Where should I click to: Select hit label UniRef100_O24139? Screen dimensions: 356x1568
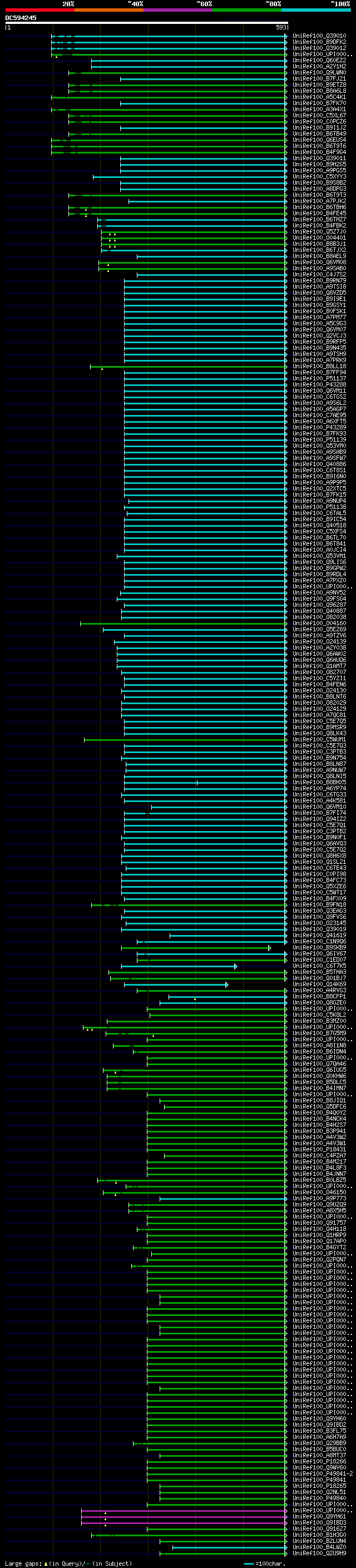(319, 641)
